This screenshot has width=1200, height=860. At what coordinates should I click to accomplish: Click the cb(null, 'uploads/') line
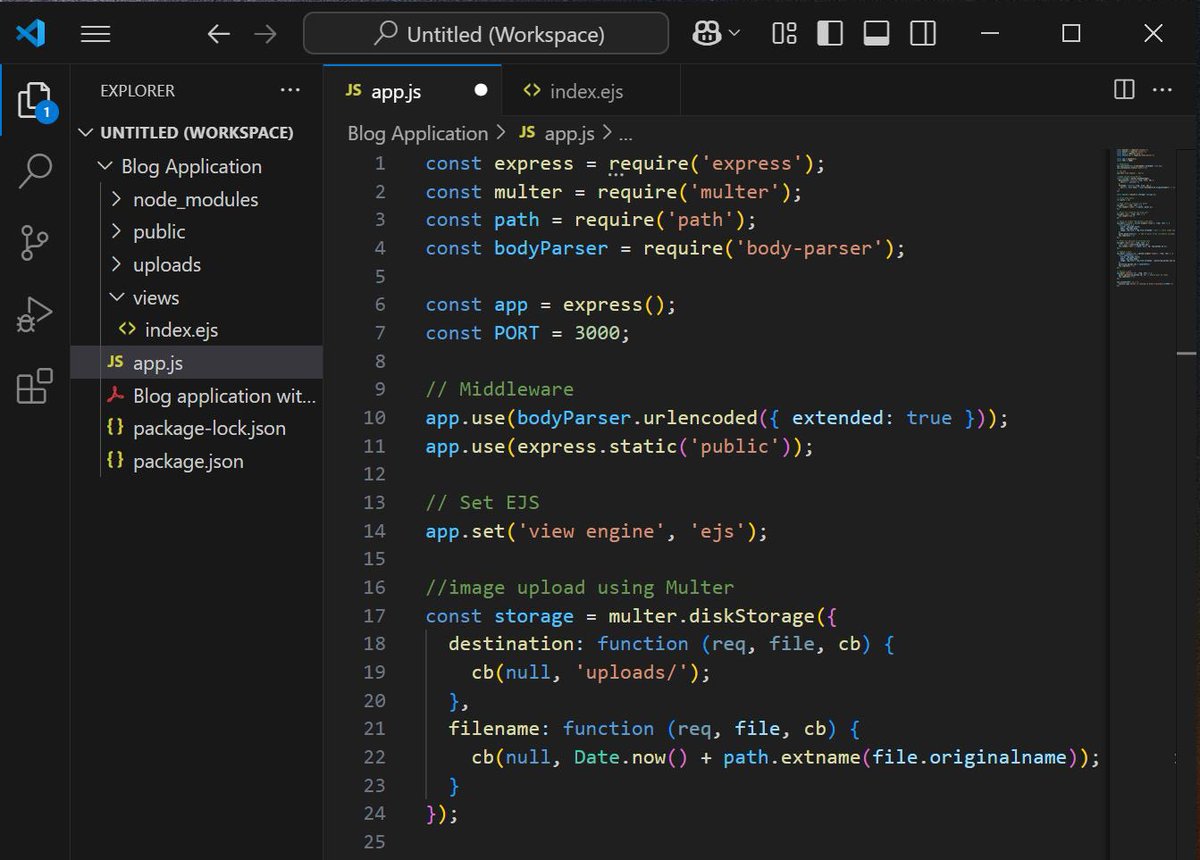591,672
